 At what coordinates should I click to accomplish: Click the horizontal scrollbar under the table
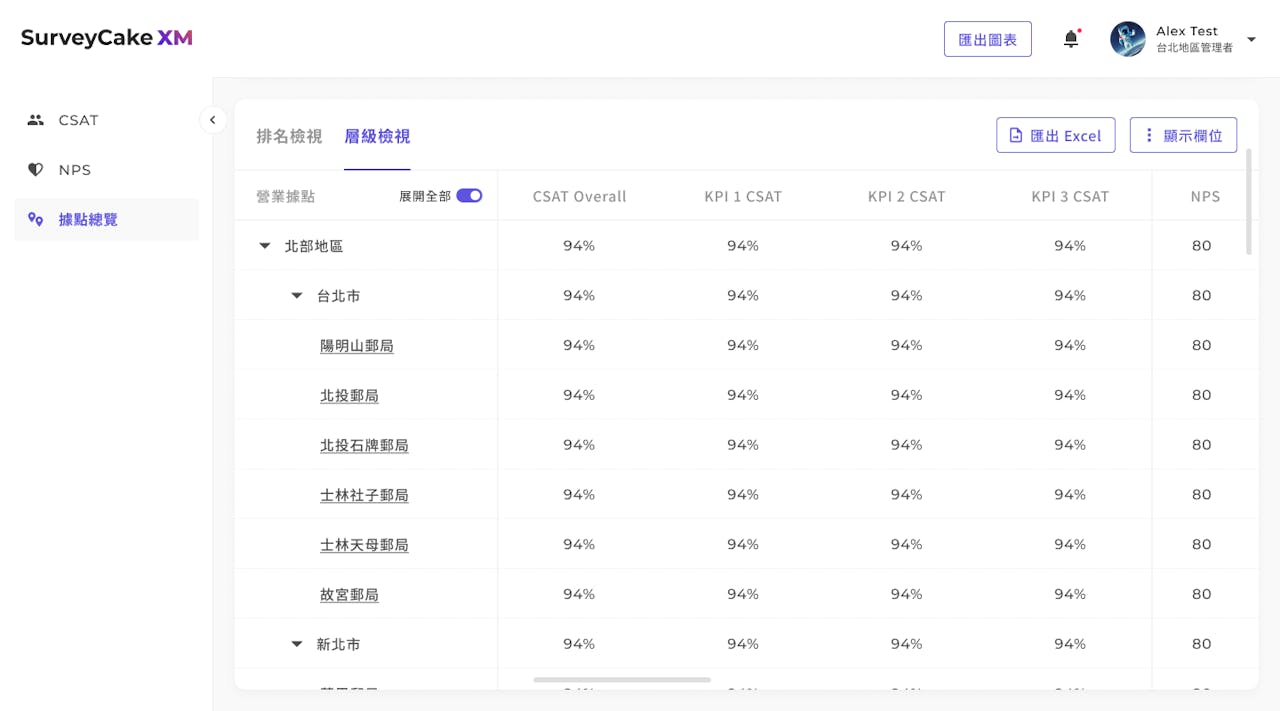click(x=622, y=680)
